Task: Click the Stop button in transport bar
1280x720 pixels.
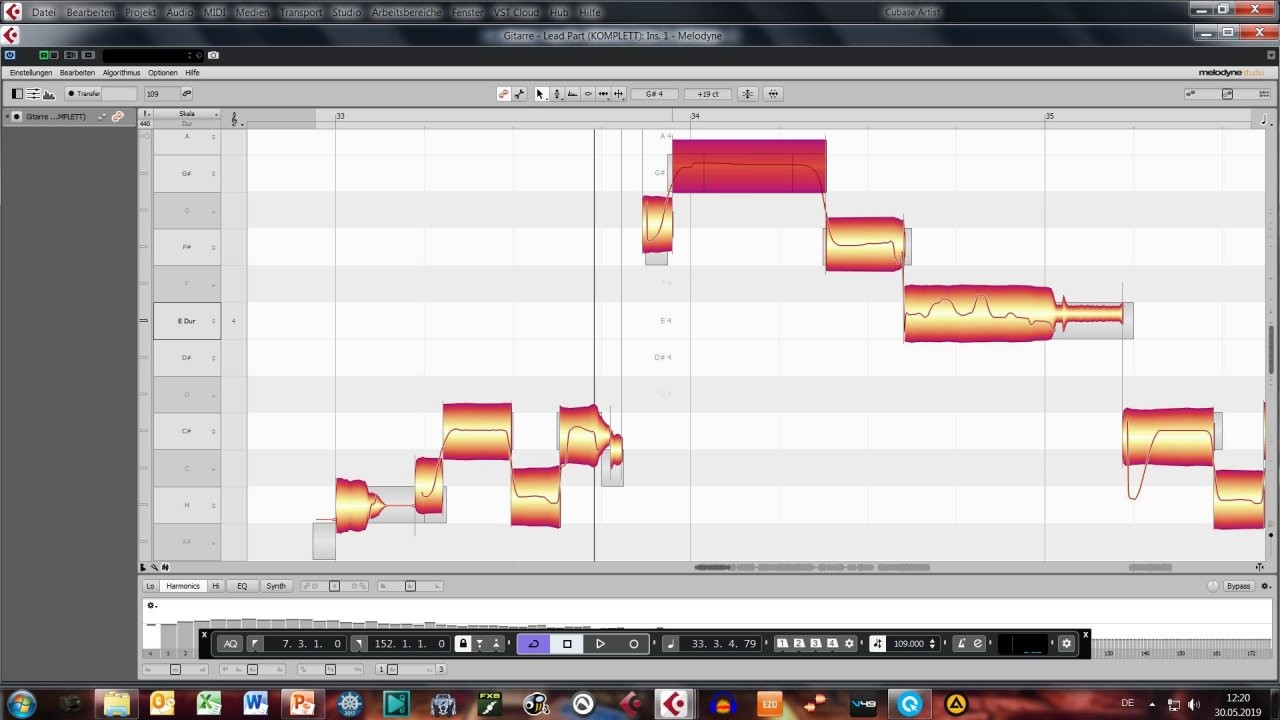Action: pos(567,644)
